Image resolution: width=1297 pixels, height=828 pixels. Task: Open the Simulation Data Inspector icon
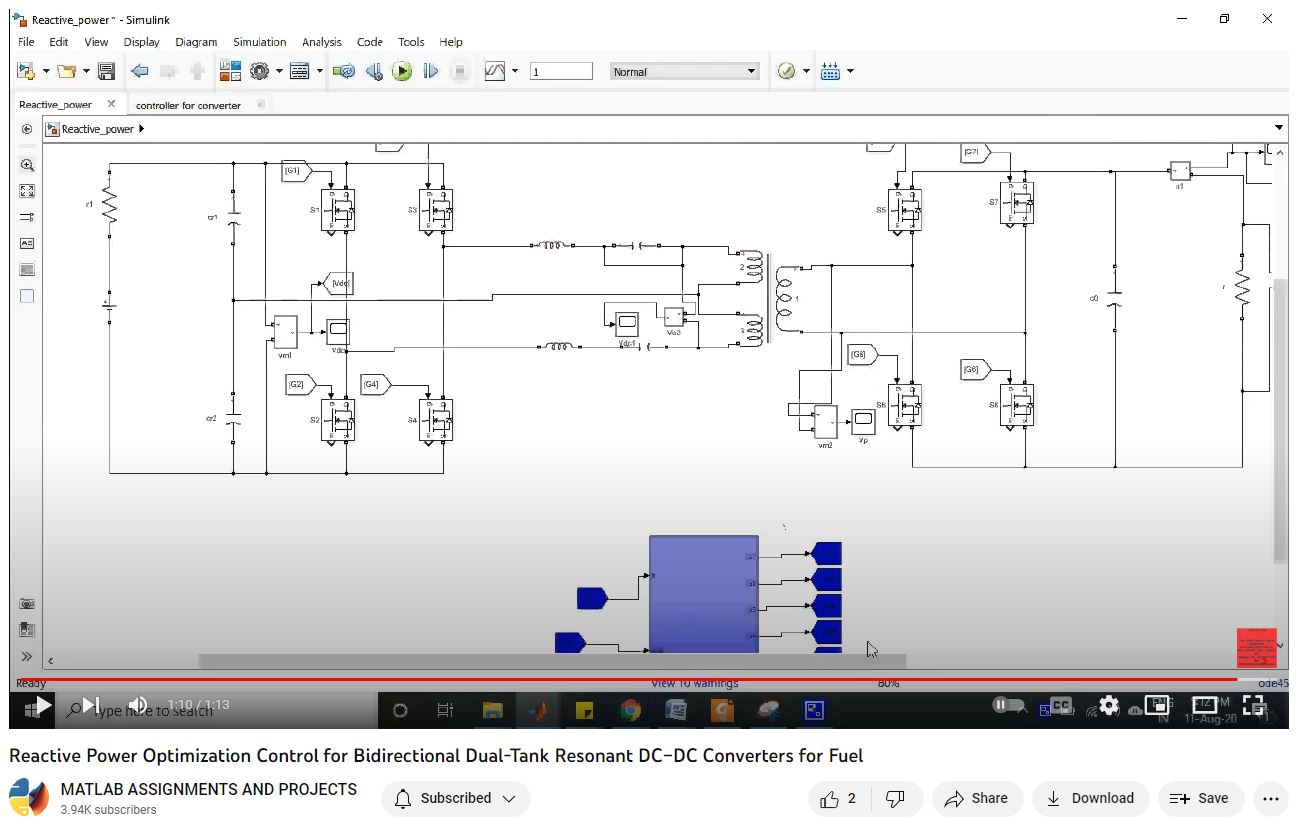[x=495, y=71]
